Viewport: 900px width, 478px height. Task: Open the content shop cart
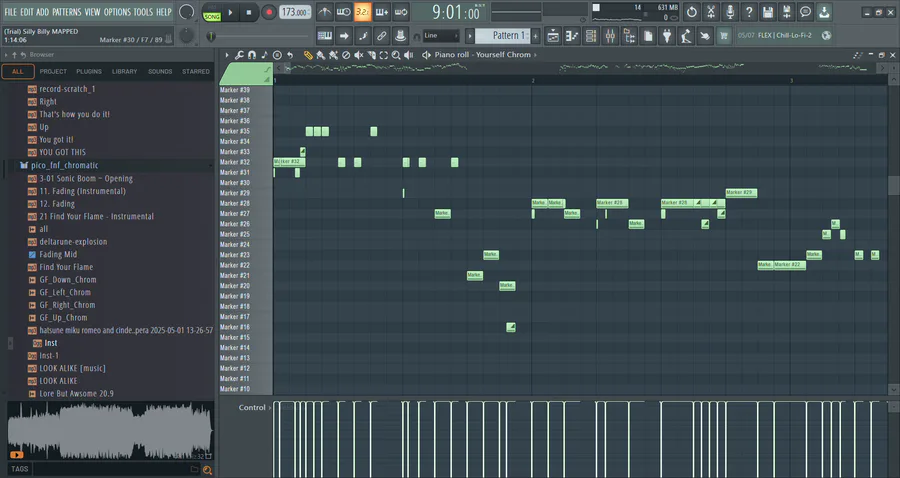click(x=723, y=36)
